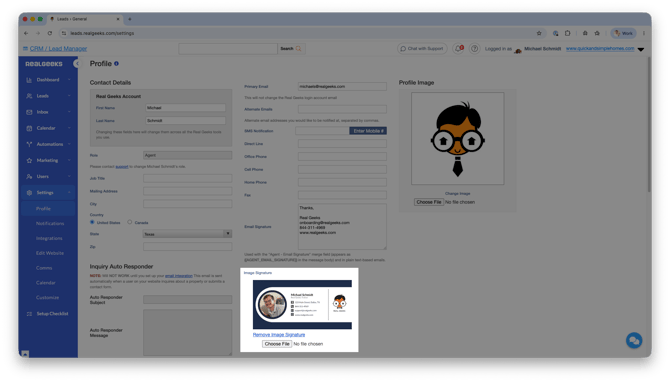Click the browser back arrow

click(26, 33)
